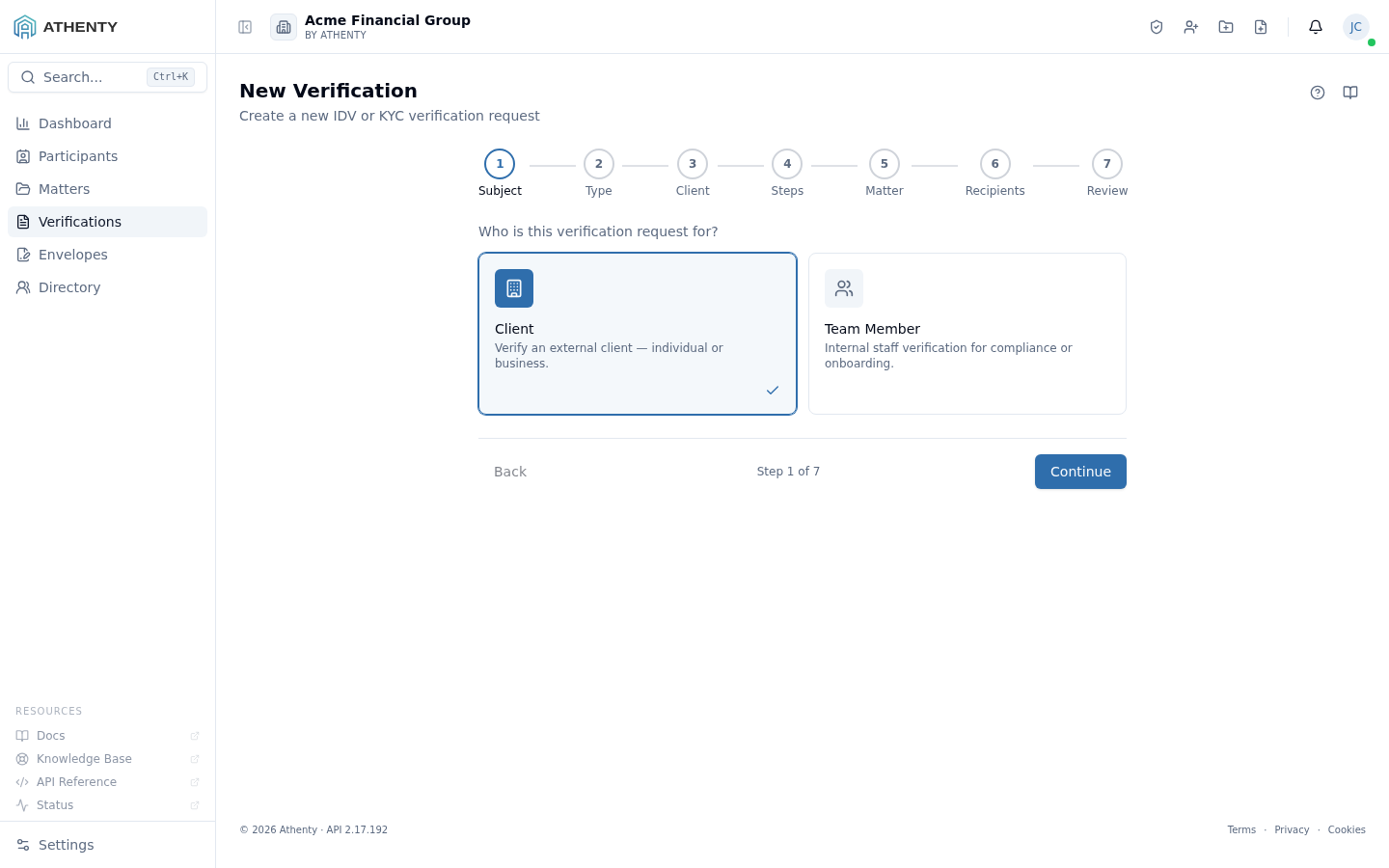The width and height of the screenshot is (1389, 868).
Task: Open Verifications in sidebar
Action: click(107, 222)
